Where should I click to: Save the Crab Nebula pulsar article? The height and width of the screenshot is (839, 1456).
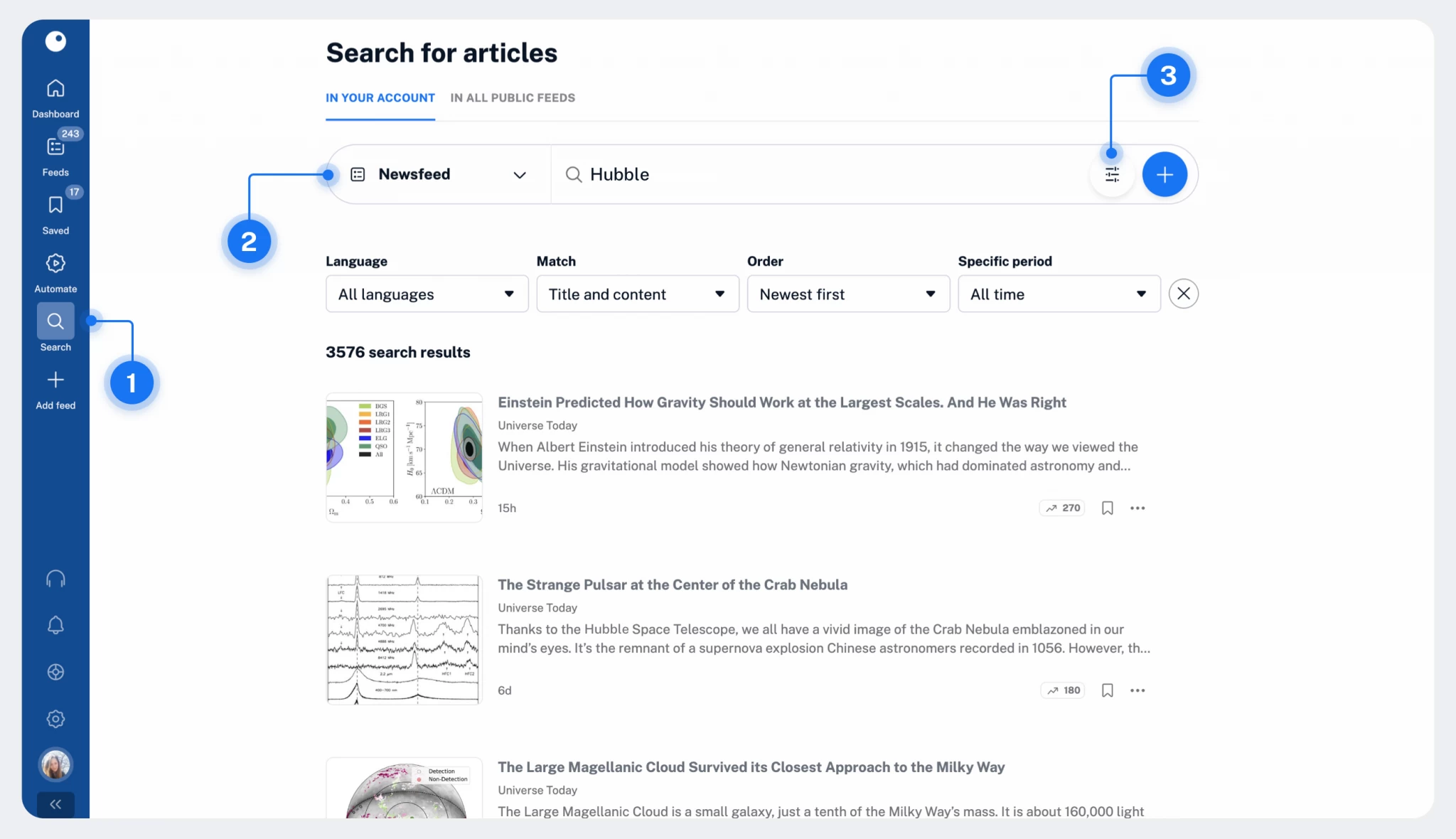click(x=1107, y=690)
